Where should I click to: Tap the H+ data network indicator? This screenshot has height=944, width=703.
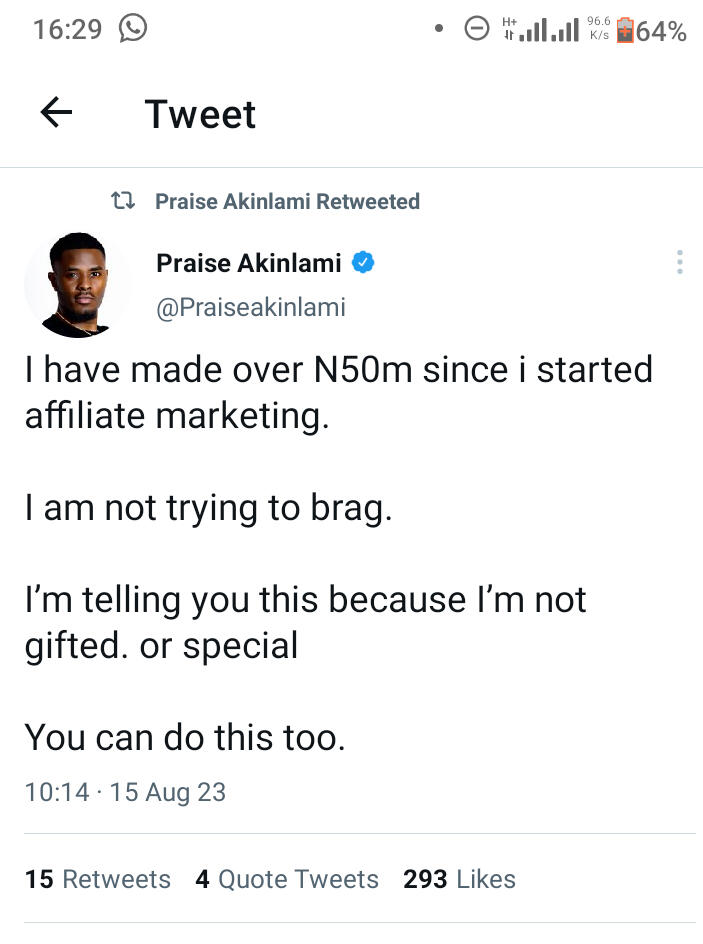(x=510, y=29)
